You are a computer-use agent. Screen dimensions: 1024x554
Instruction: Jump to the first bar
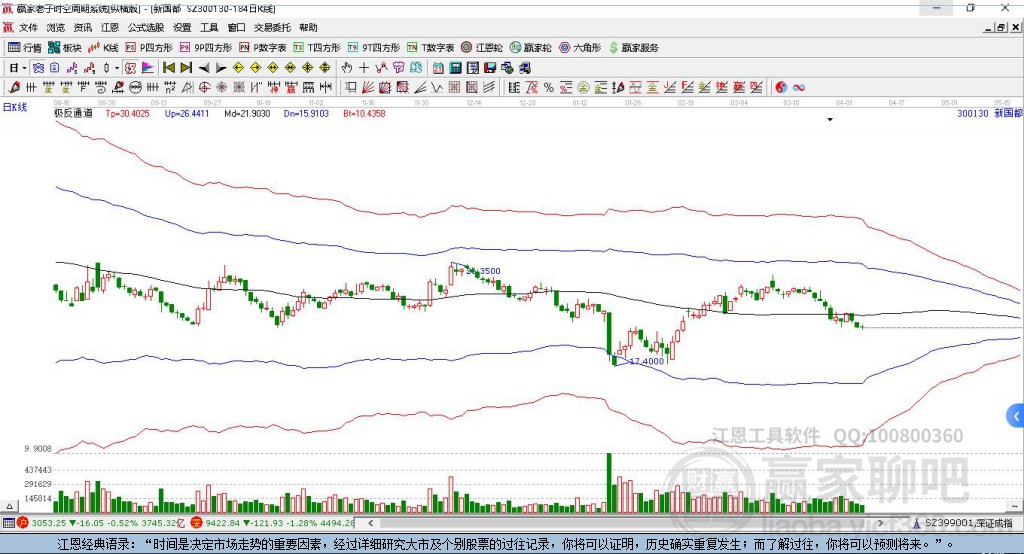(168, 68)
